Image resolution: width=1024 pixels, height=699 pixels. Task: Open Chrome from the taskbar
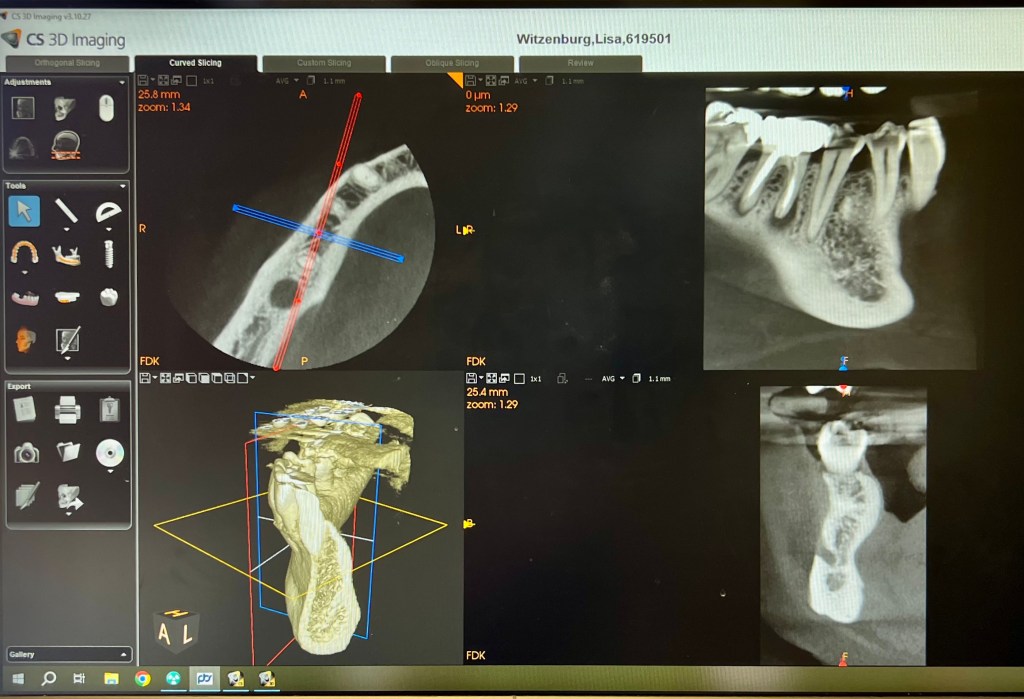pyautogui.click(x=142, y=679)
